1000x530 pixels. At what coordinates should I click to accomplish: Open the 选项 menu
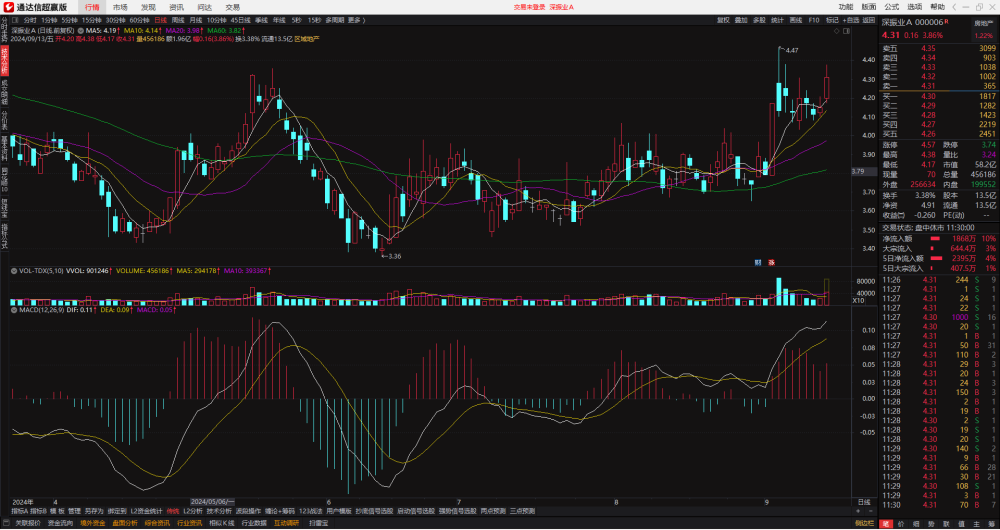915,7
